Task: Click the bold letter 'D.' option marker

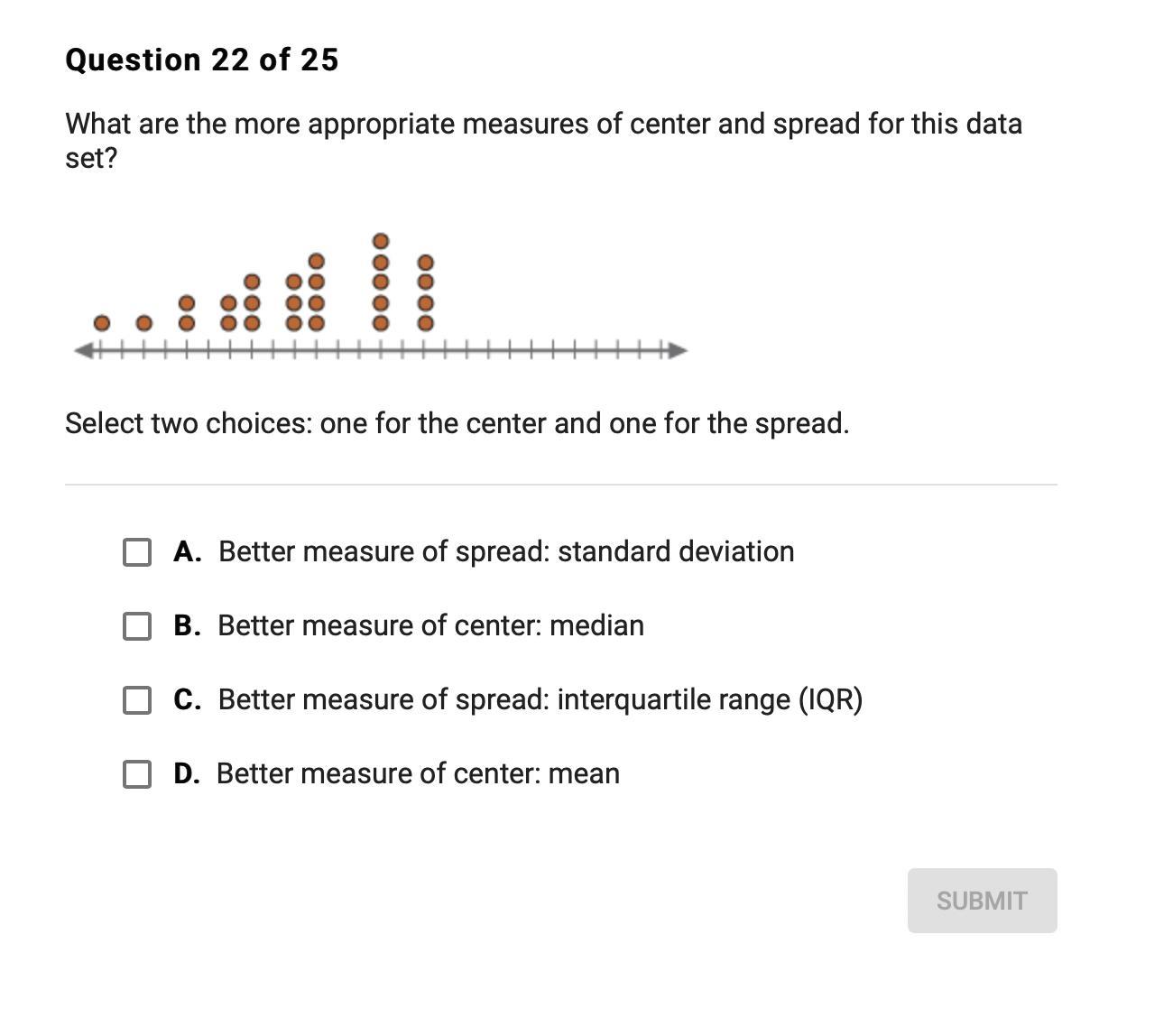Action: click(x=187, y=773)
